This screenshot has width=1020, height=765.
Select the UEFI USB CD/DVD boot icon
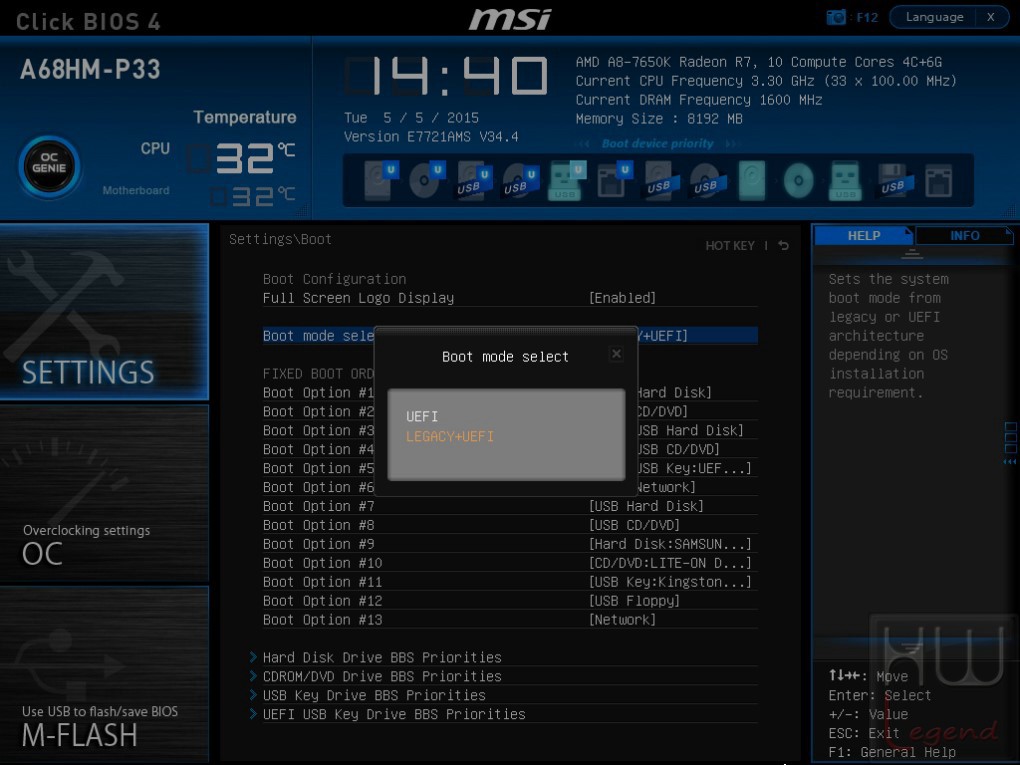(x=520, y=181)
